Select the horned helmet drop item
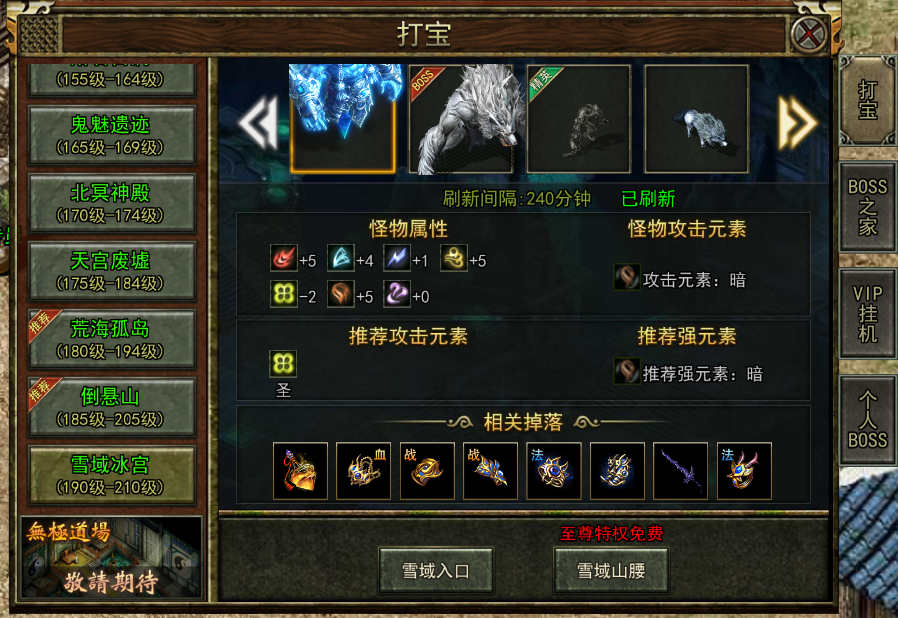Image resolution: width=898 pixels, height=618 pixels. (x=744, y=471)
